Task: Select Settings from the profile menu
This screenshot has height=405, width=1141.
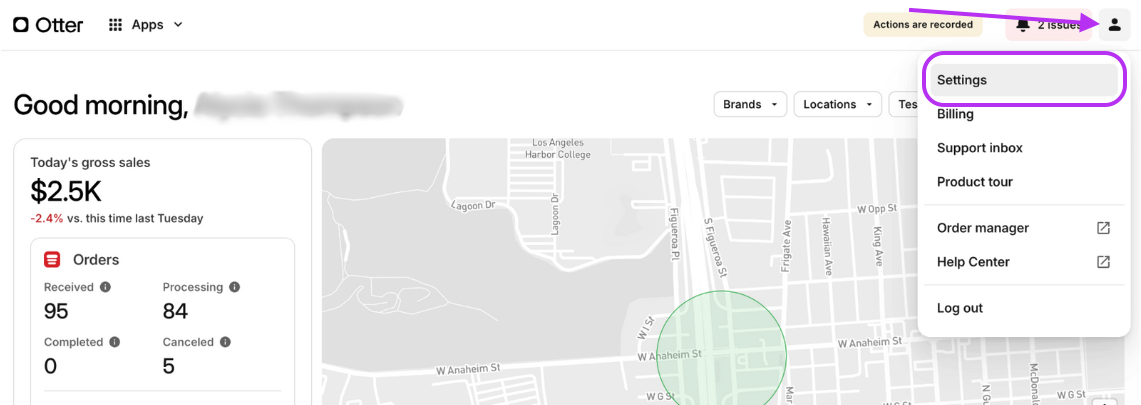Action: (x=1020, y=80)
